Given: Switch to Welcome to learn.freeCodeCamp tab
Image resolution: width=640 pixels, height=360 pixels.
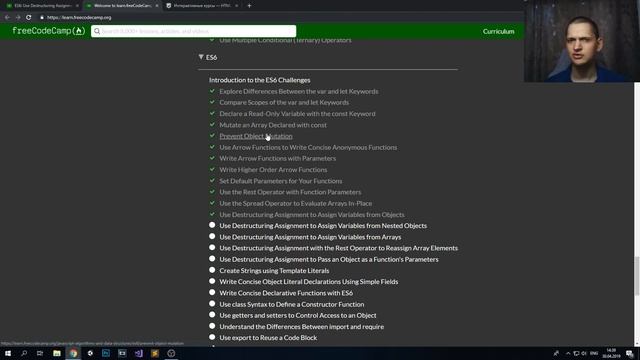Looking at the screenshot, I should (x=121, y=6).
